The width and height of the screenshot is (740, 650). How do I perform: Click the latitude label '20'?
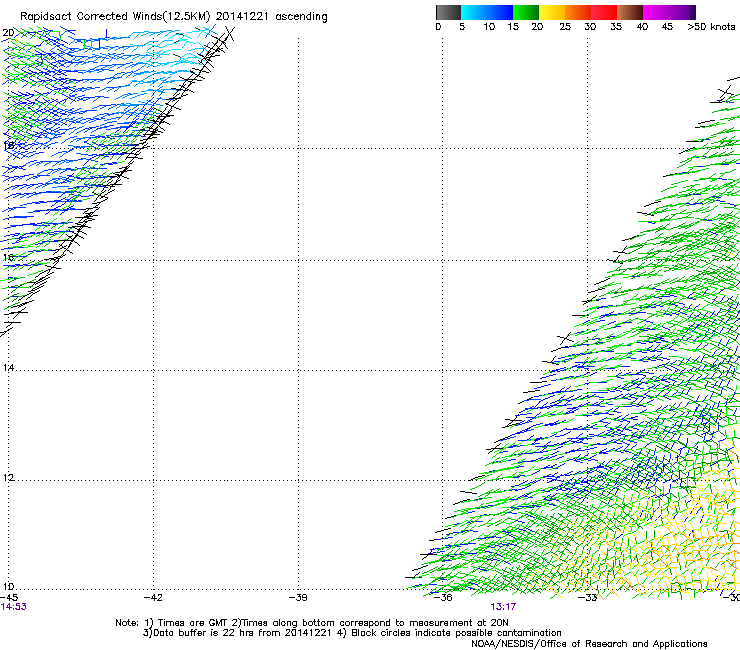pos(8,33)
